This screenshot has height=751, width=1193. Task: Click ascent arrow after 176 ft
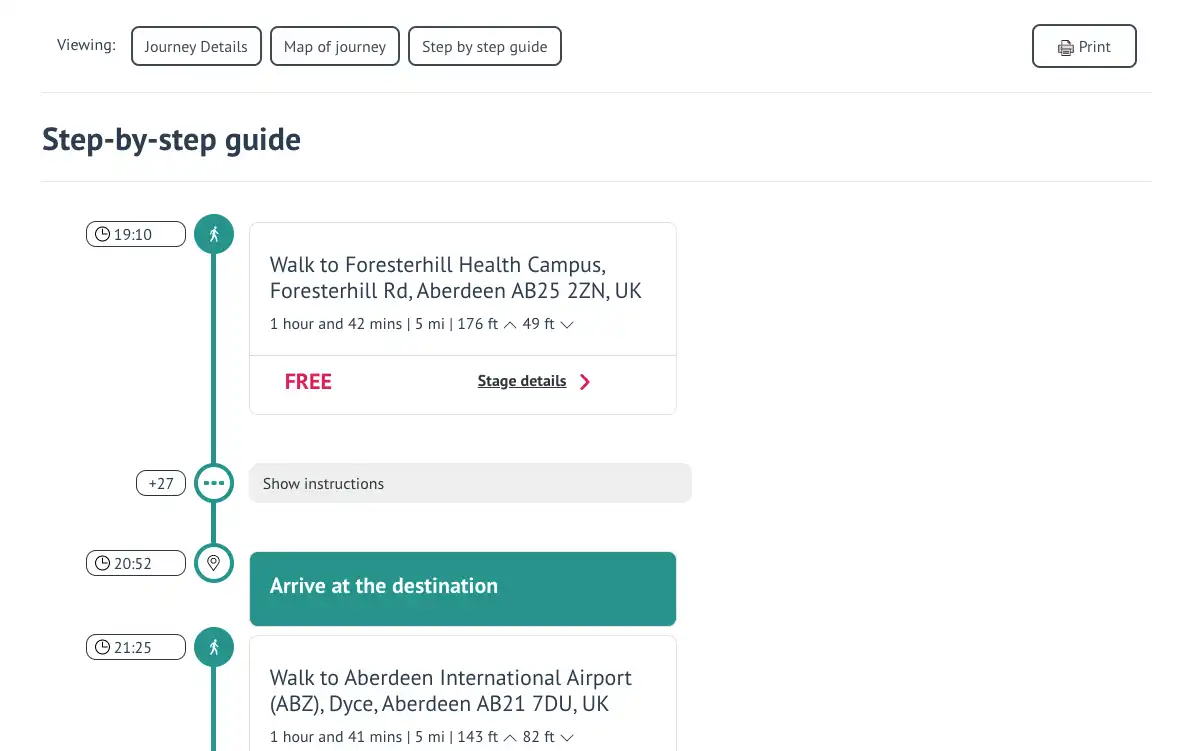tap(510, 325)
